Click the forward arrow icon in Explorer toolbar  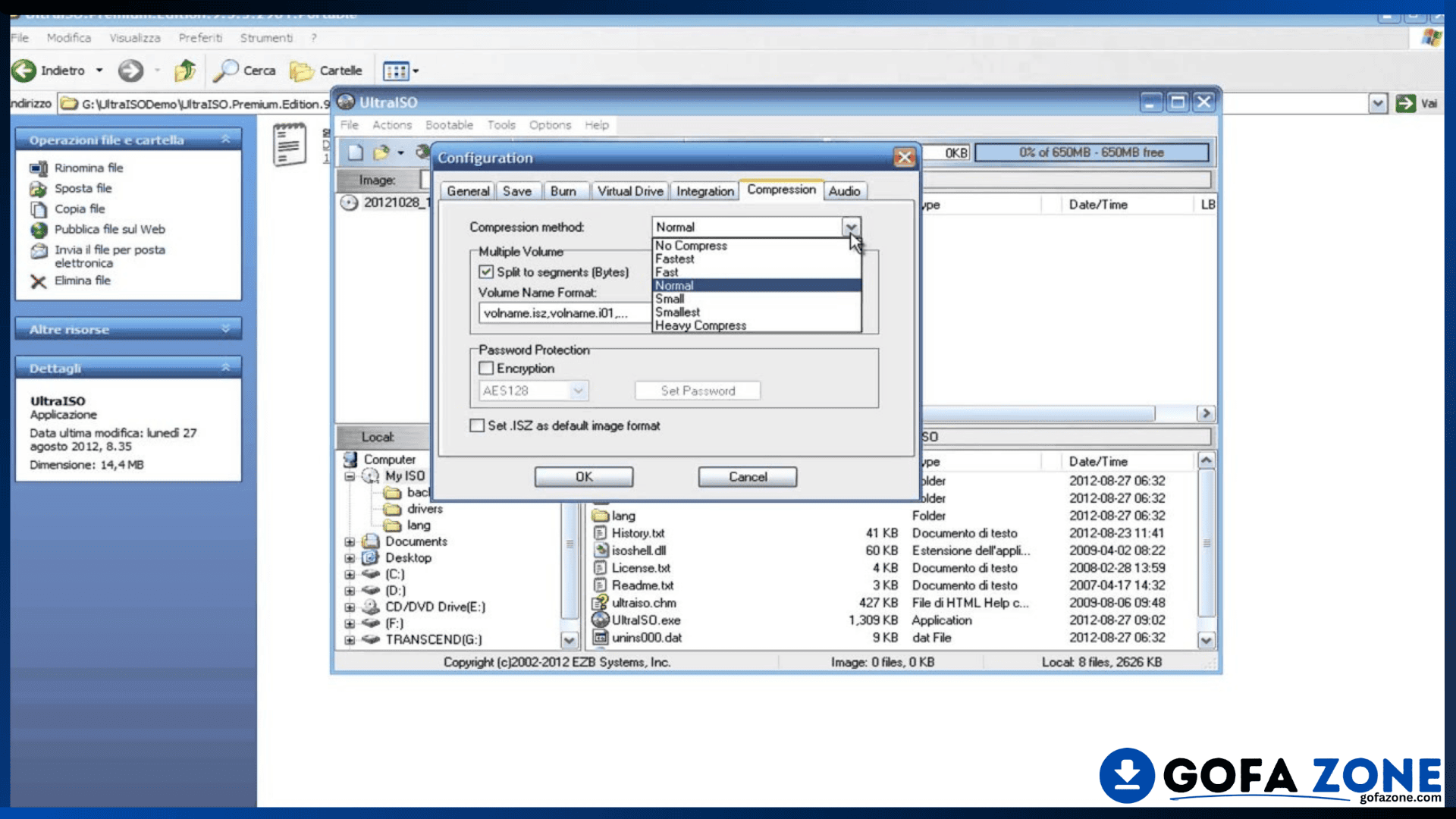pos(130,71)
